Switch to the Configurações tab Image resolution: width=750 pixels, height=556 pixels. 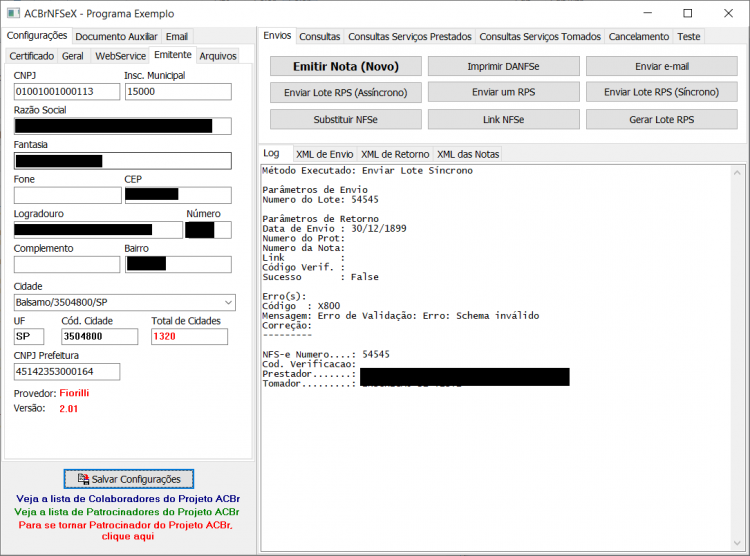(x=37, y=36)
